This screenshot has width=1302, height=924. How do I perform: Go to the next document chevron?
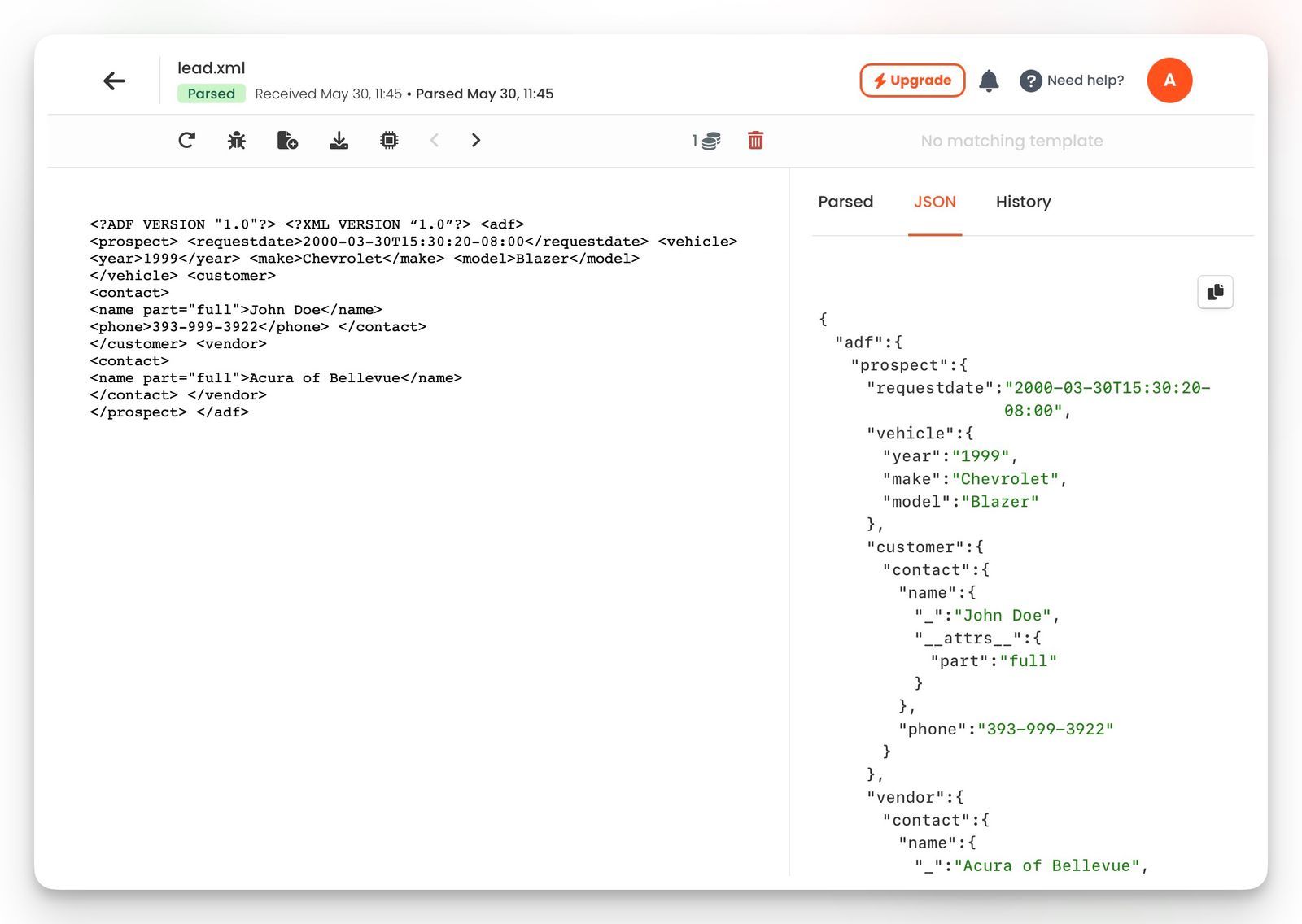coord(476,141)
